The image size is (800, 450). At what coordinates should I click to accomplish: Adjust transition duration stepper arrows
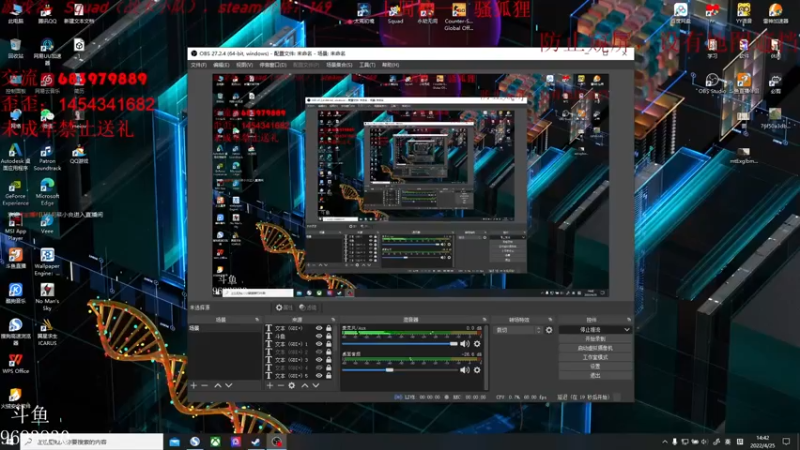539,330
